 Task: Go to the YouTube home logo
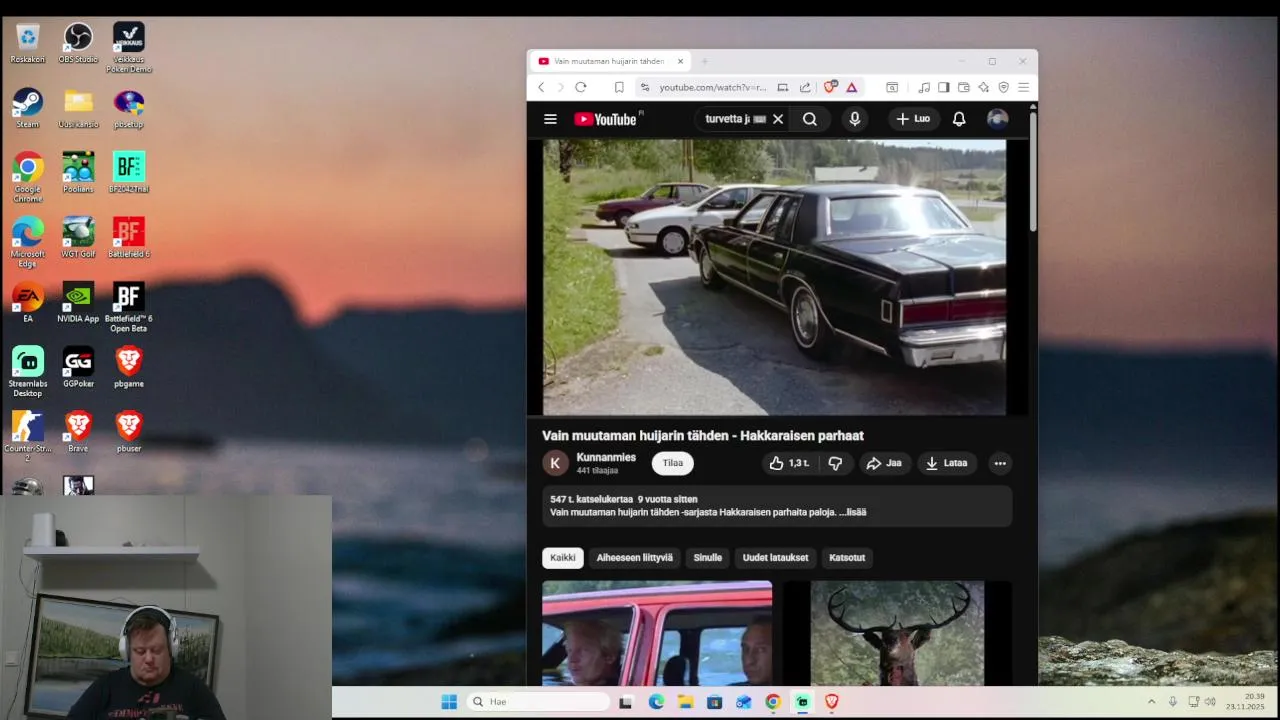[606, 119]
